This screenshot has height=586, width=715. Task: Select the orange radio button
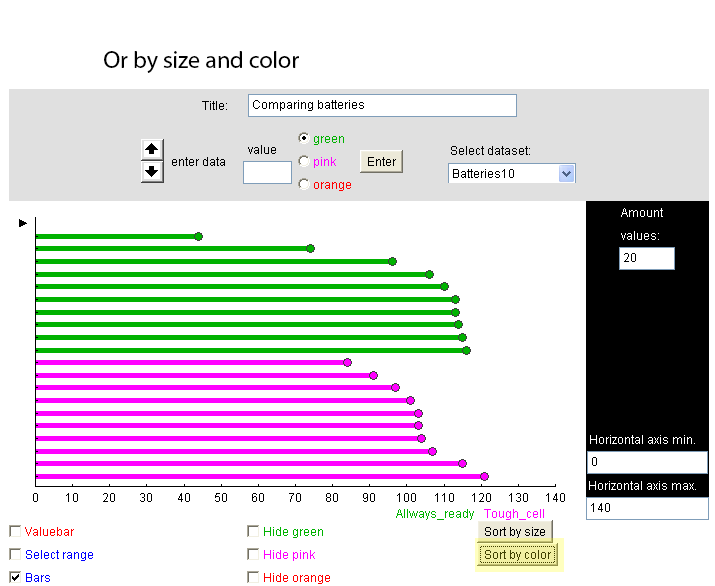(x=304, y=184)
